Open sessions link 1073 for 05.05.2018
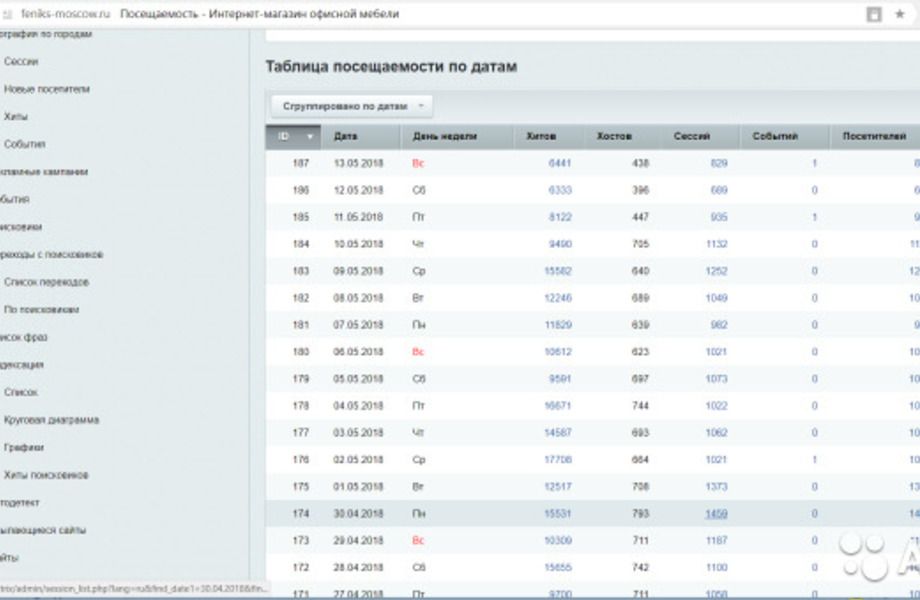The image size is (920, 600). pos(716,379)
